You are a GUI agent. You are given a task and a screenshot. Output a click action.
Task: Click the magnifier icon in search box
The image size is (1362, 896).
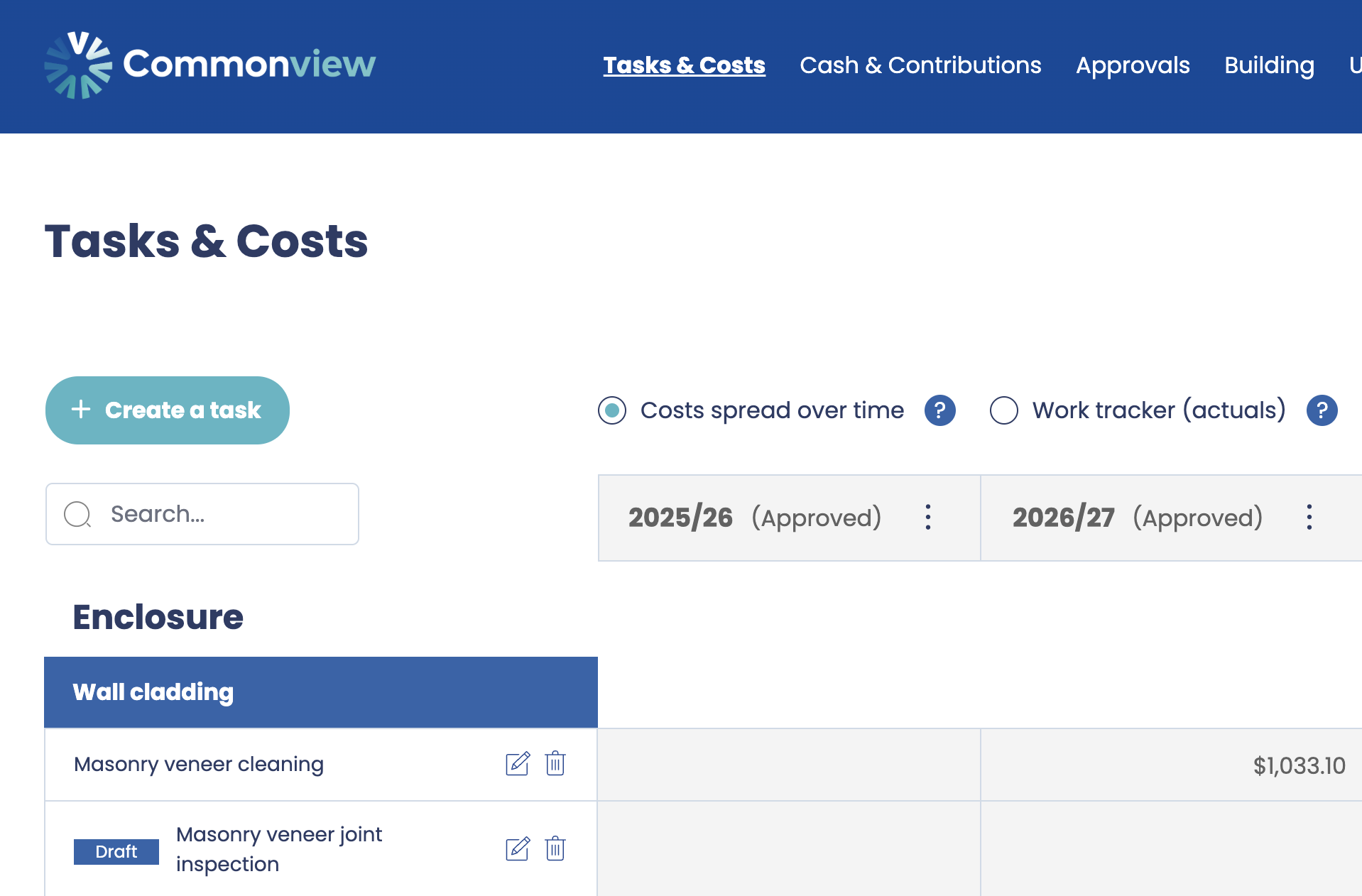tap(77, 514)
